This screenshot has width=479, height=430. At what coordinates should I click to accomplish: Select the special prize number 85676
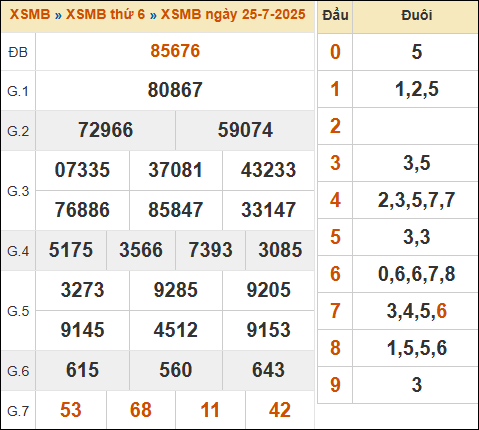(175, 51)
